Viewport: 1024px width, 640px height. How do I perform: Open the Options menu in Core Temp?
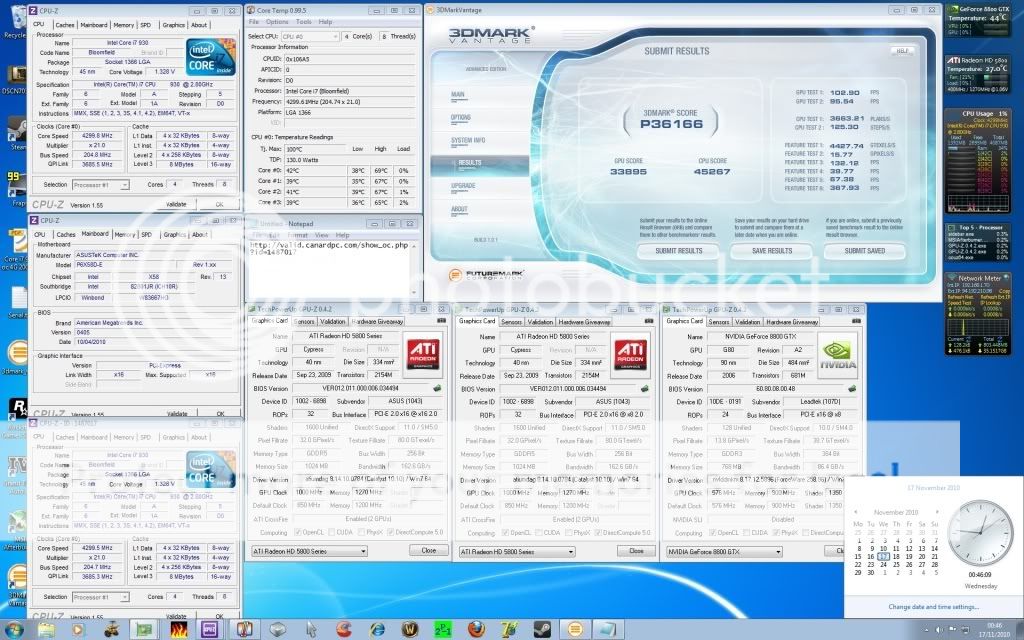tap(278, 20)
